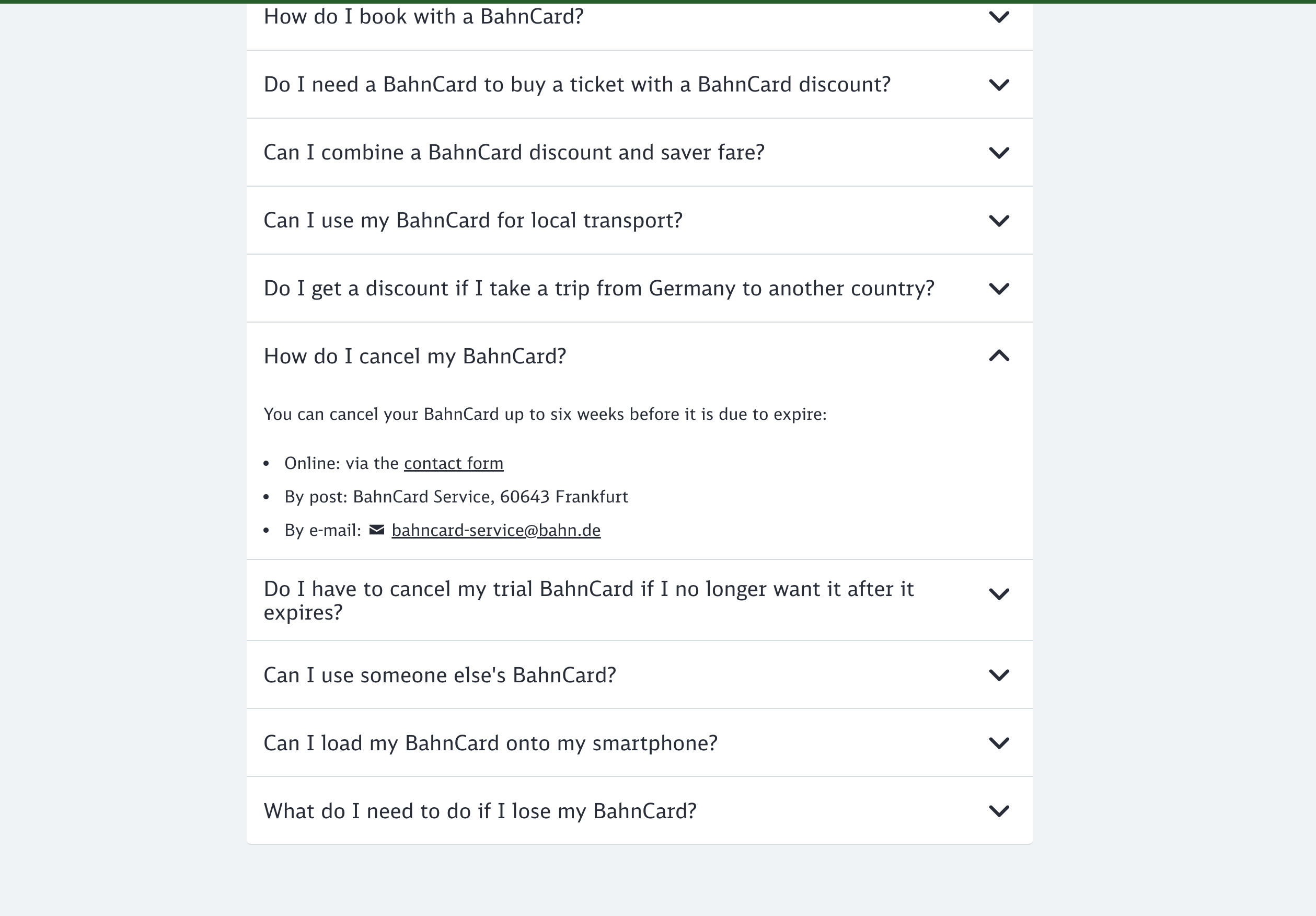The width and height of the screenshot is (1316, 916).
Task: Click the envelope icon before email address
Action: [x=377, y=530]
